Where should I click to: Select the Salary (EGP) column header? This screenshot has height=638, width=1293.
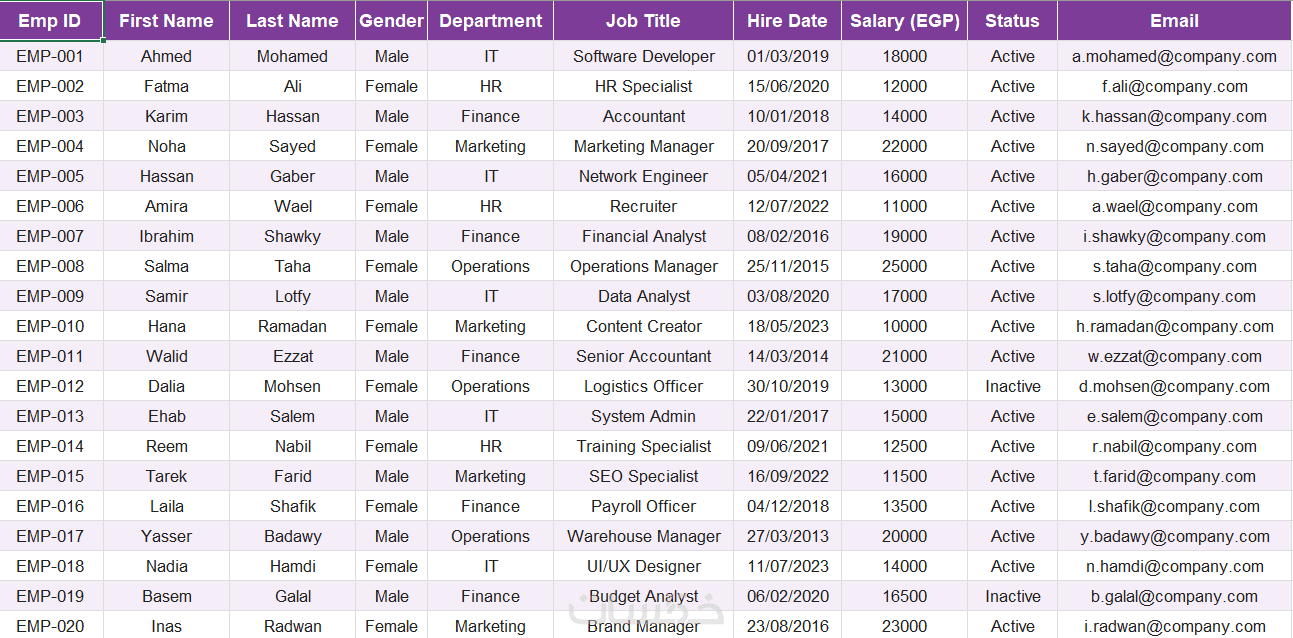(x=904, y=21)
